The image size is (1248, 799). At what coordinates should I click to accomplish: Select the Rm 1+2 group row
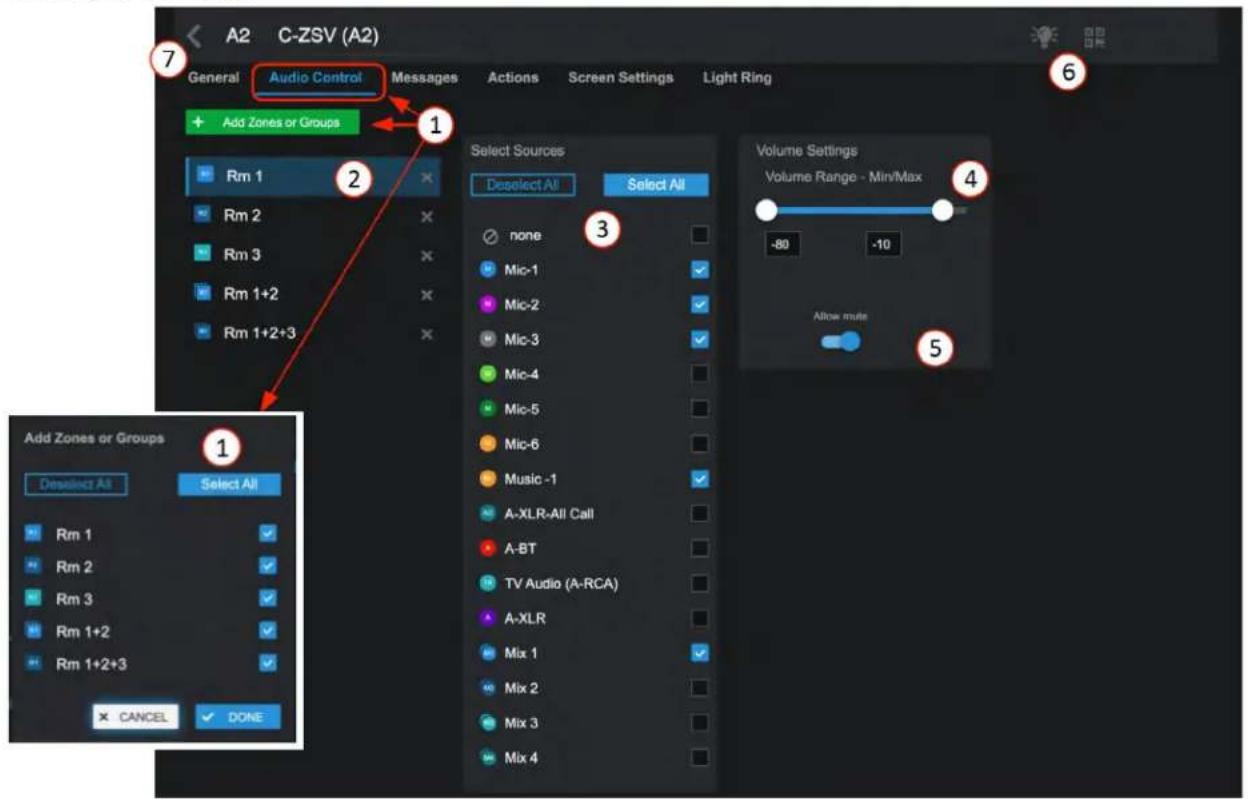[x=313, y=295]
